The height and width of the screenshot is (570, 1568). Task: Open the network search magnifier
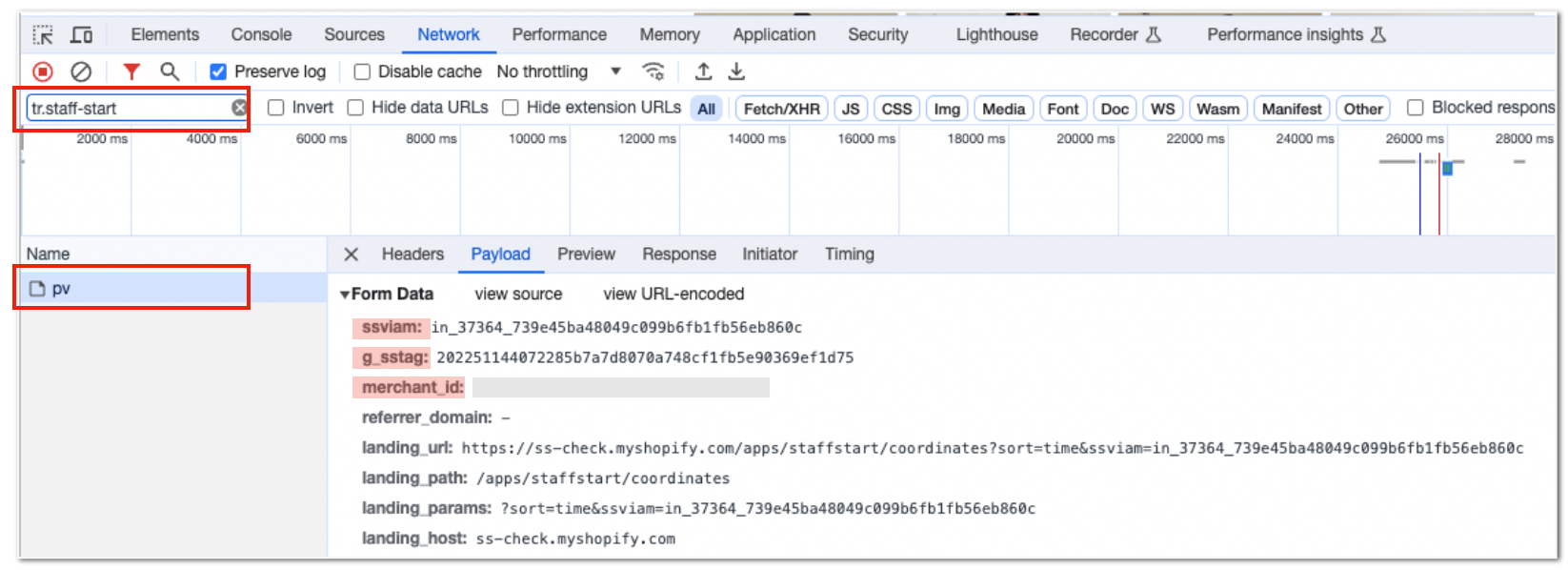pos(170,71)
